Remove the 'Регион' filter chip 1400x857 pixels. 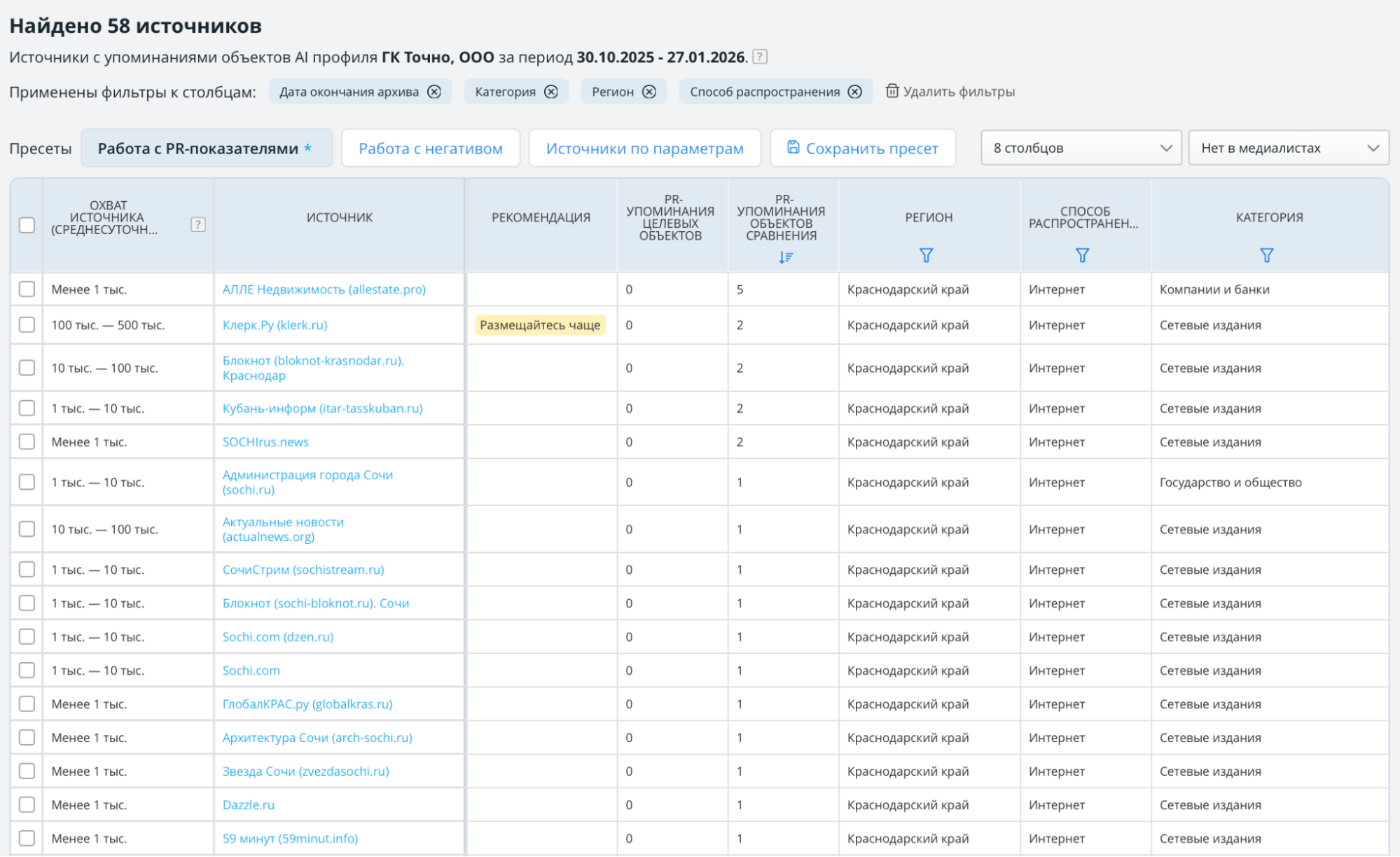tap(649, 92)
